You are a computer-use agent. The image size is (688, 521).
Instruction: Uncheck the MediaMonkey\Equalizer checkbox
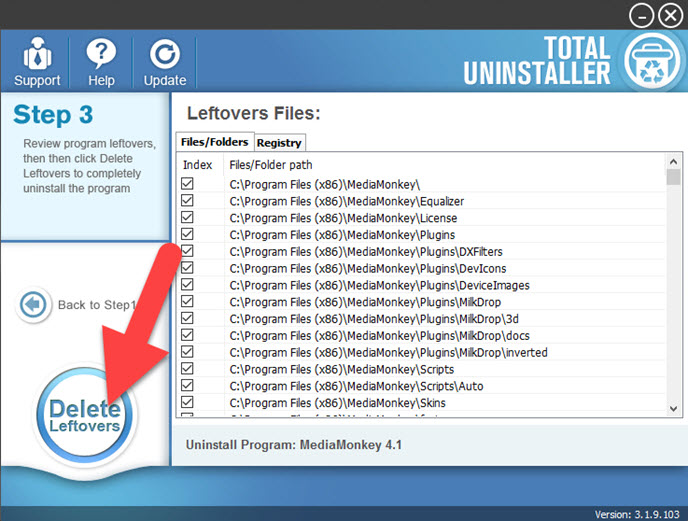[187, 200]
